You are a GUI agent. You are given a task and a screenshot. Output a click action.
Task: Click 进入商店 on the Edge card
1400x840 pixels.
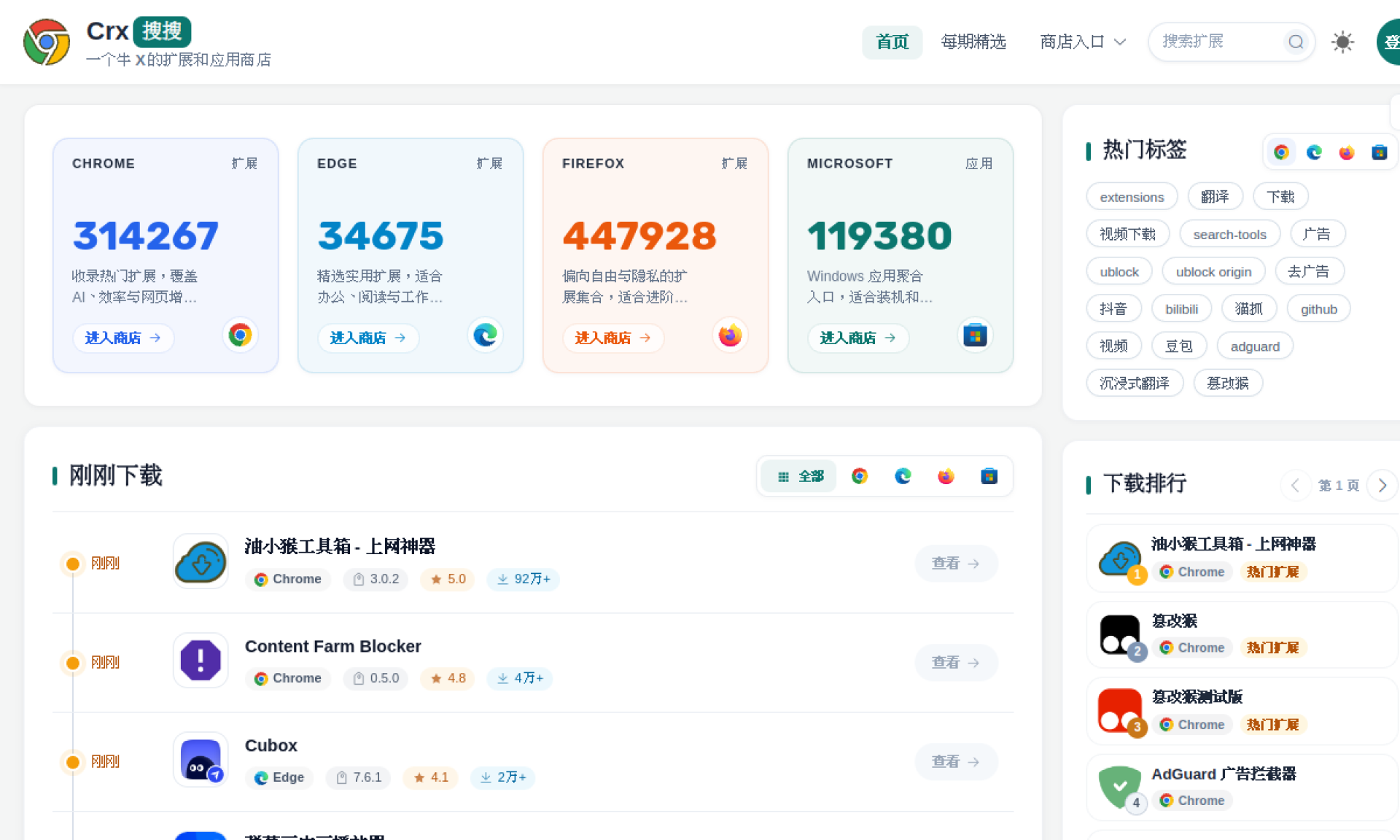[x=367, y=338]
